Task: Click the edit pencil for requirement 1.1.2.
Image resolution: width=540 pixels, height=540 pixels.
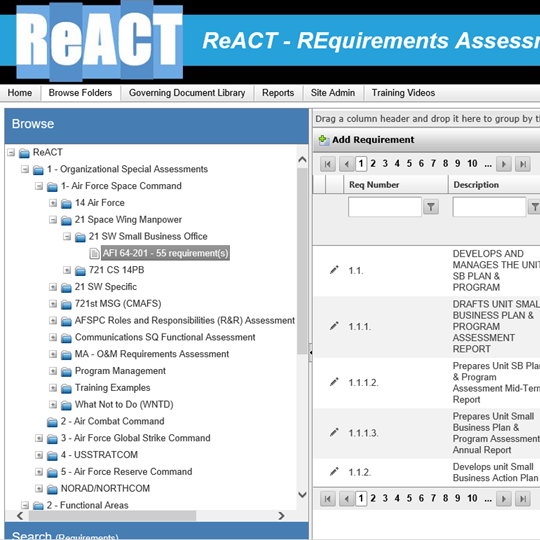Action: point(334,471)
